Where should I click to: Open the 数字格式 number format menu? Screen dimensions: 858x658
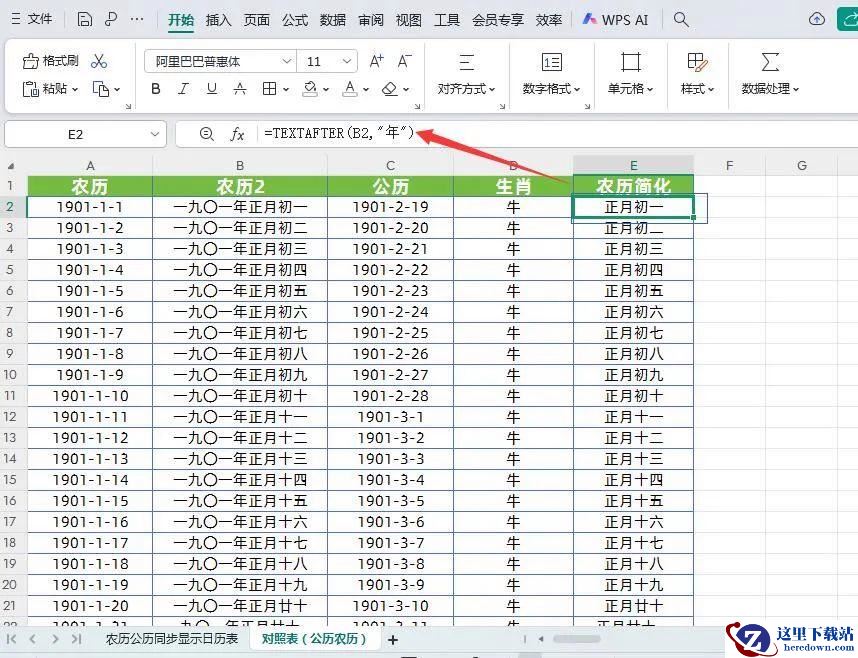click(551, 74)
